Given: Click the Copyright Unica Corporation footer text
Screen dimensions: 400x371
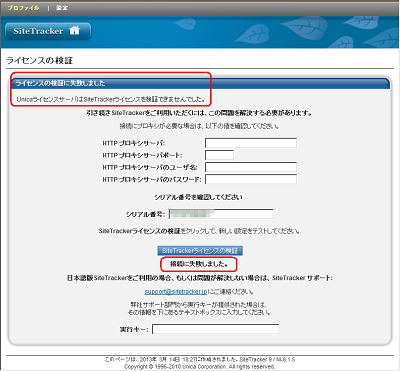Looking at the screenshot, I should [x=200, y=366].
